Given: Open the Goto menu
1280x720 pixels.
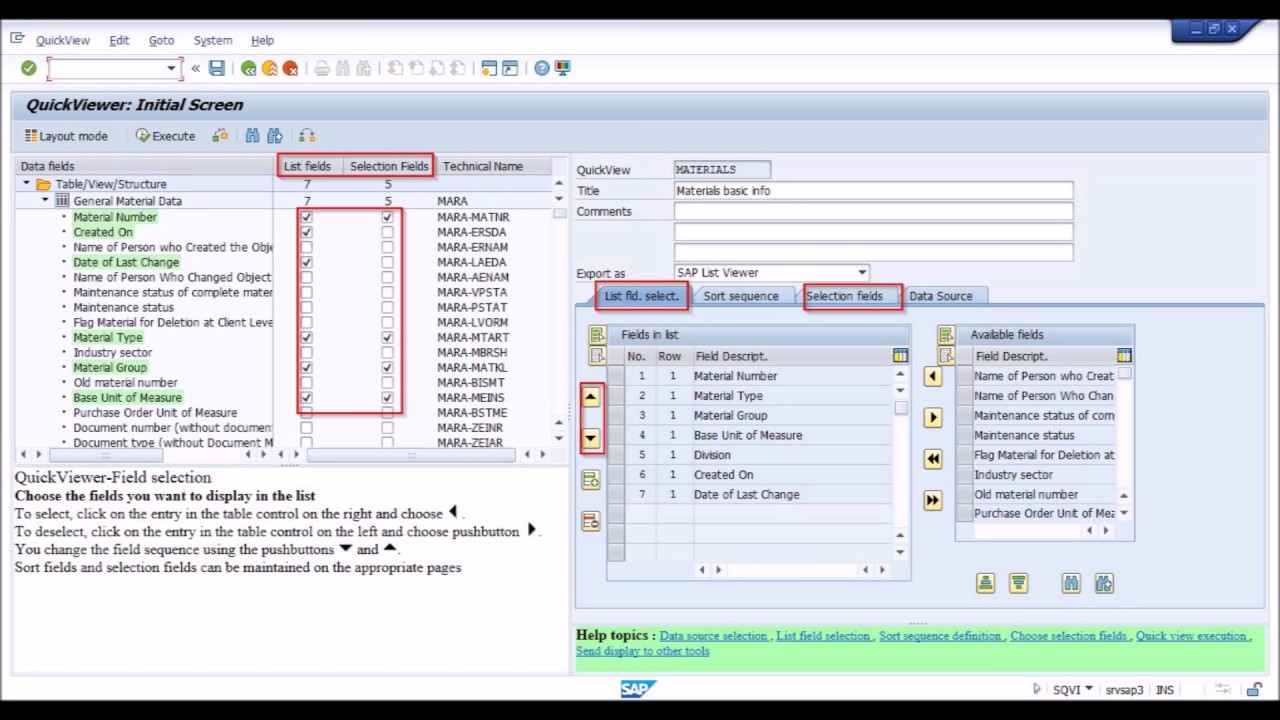Looking at the screenshot, I should point(161,40).
